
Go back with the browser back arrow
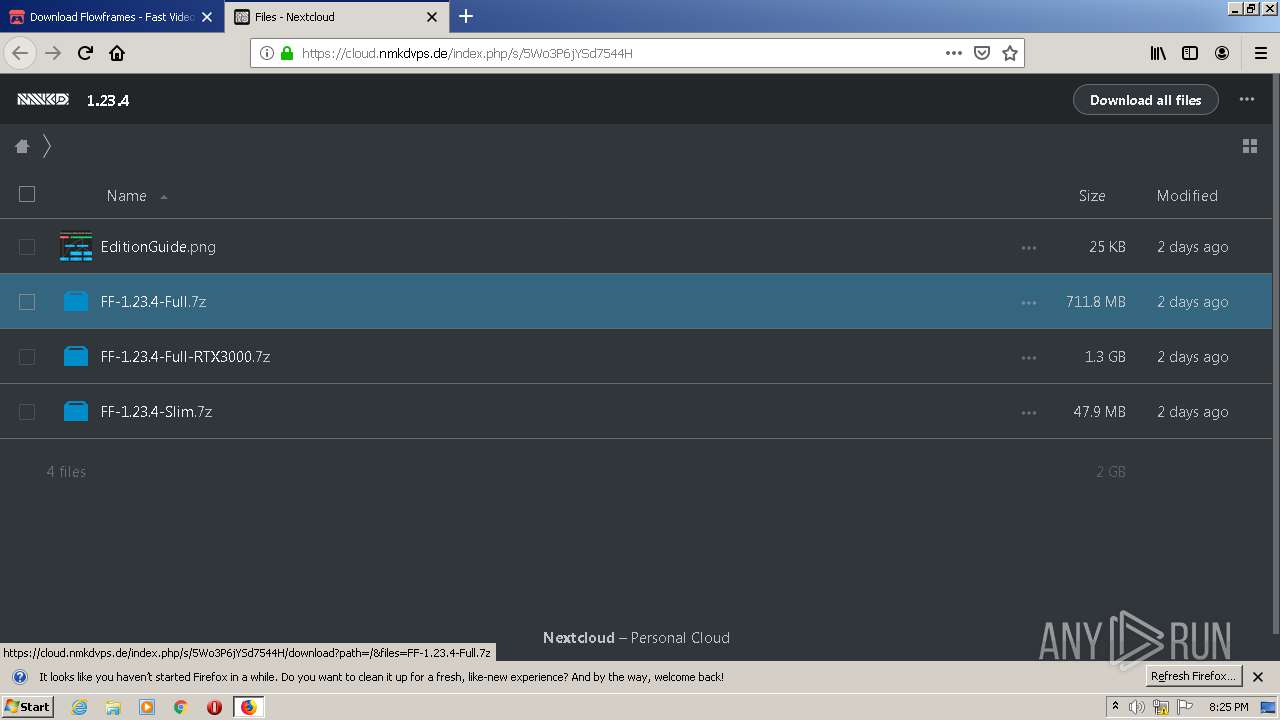pyautogui.click(x=20, y=53)
